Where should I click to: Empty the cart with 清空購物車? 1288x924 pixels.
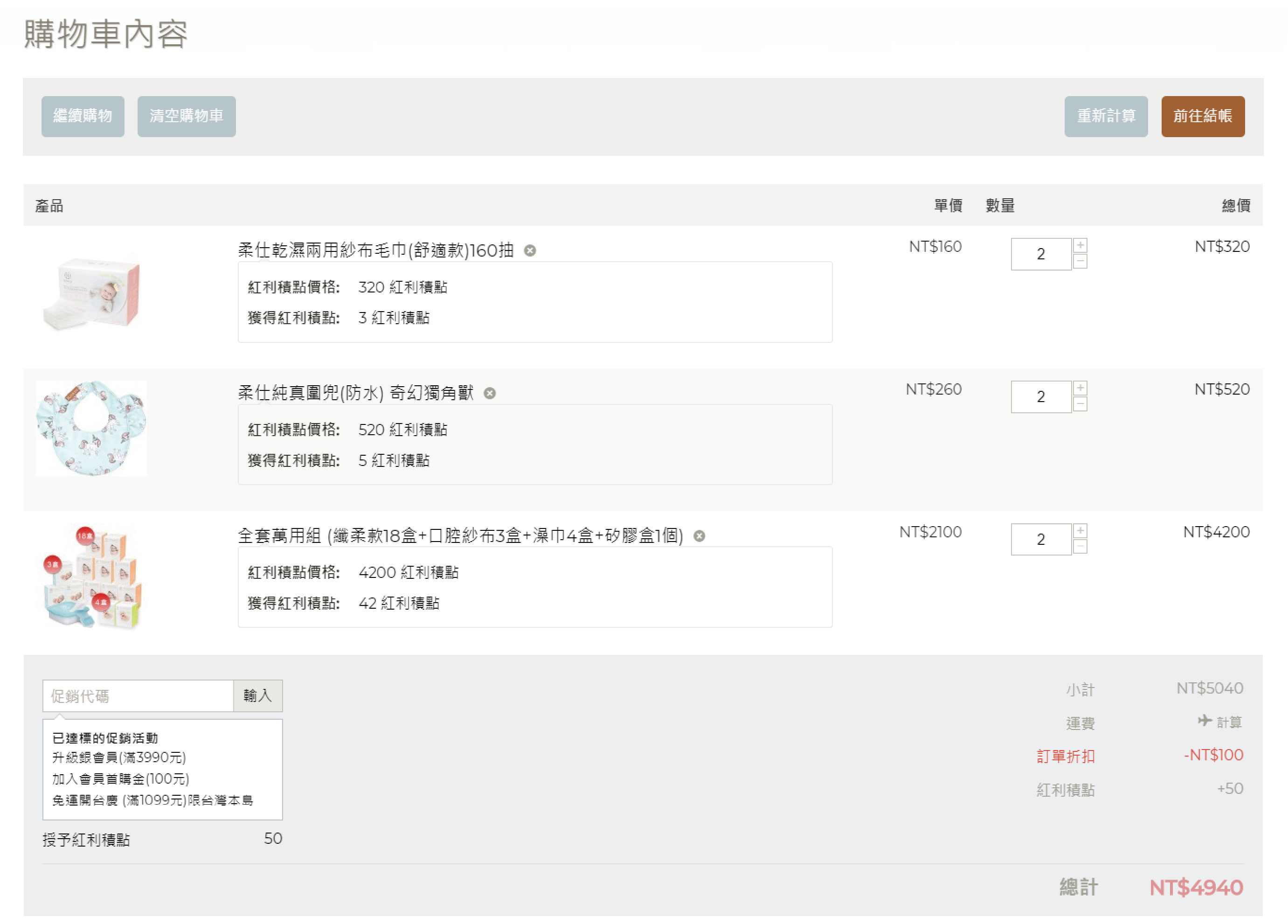[186, 117]
